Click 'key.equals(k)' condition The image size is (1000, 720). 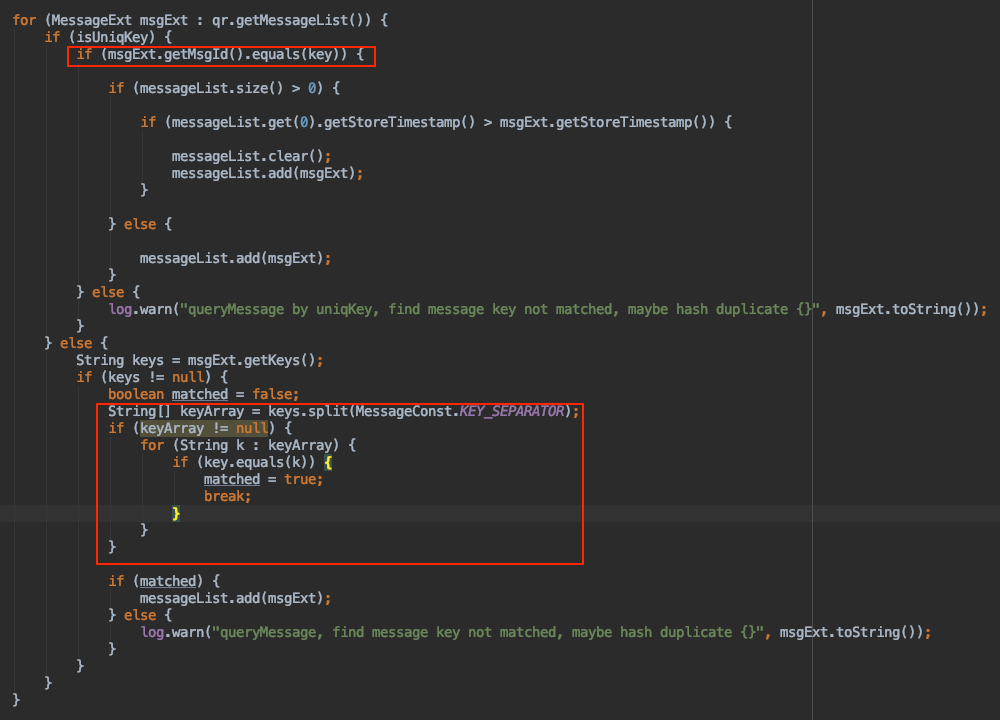pos(255,462)
